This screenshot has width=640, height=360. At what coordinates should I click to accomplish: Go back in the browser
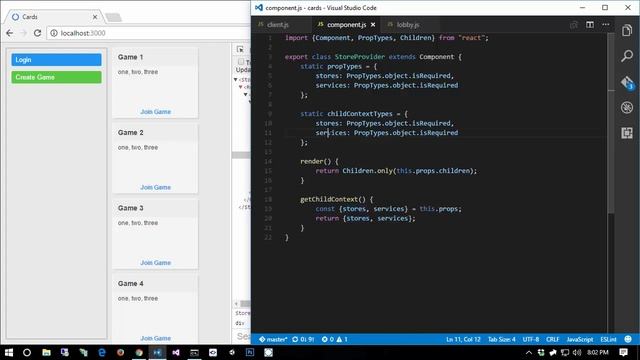(x=10, y=33)
